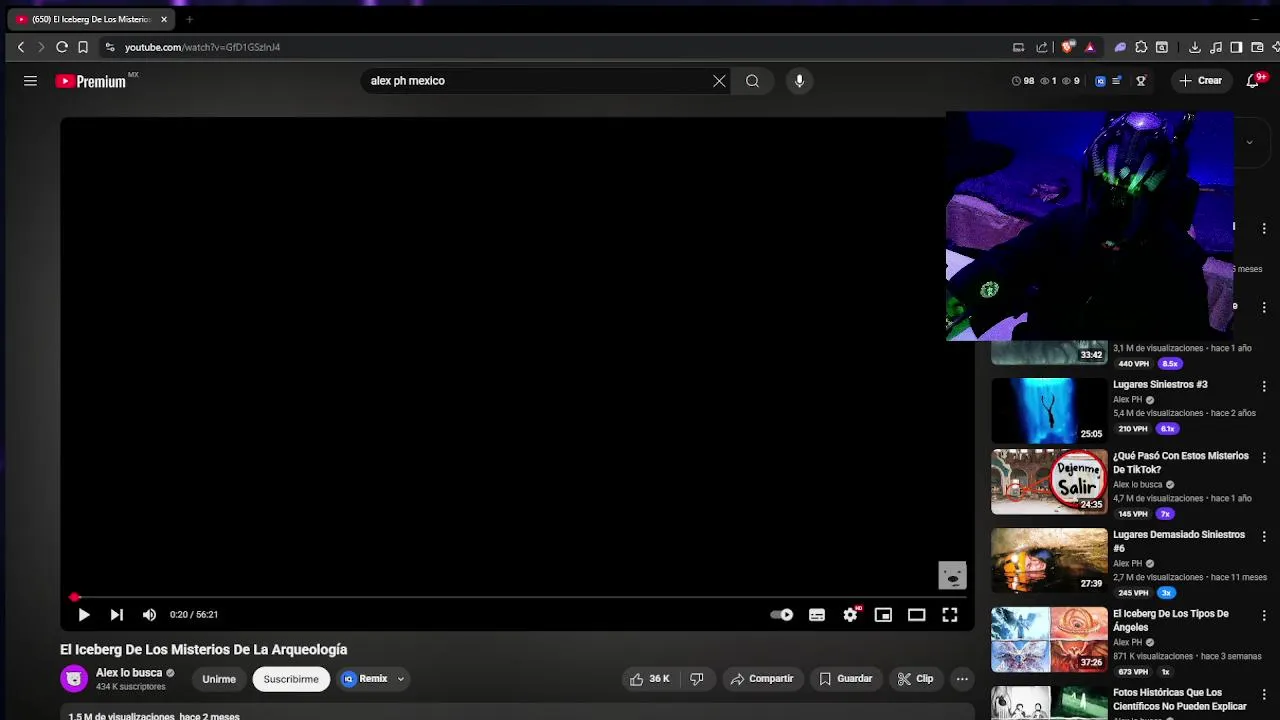Open Brave Rewards triangle icon
Image resolution: width=1280 pixels, height=720 pixels.
(x=1090, y=47)
